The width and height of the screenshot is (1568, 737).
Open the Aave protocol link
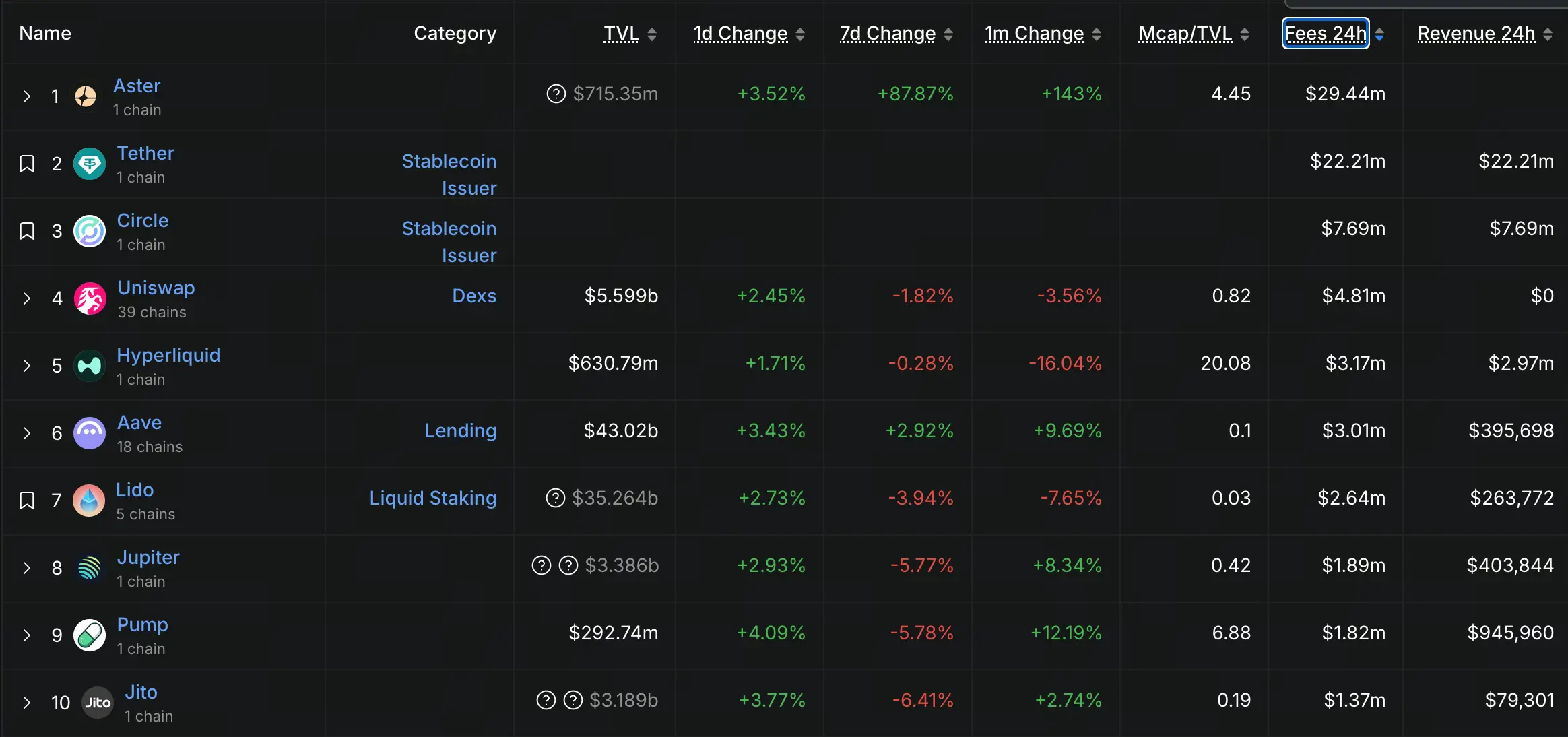tap(139, 423)
